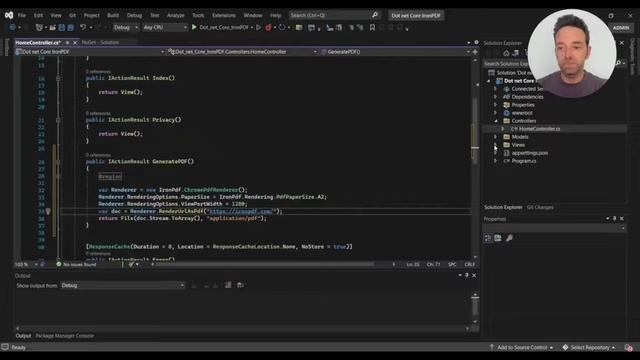This screenshot has height=360, width=640.
Task: Open the Debug solution configuration dropdown
Action: (126, 27)
